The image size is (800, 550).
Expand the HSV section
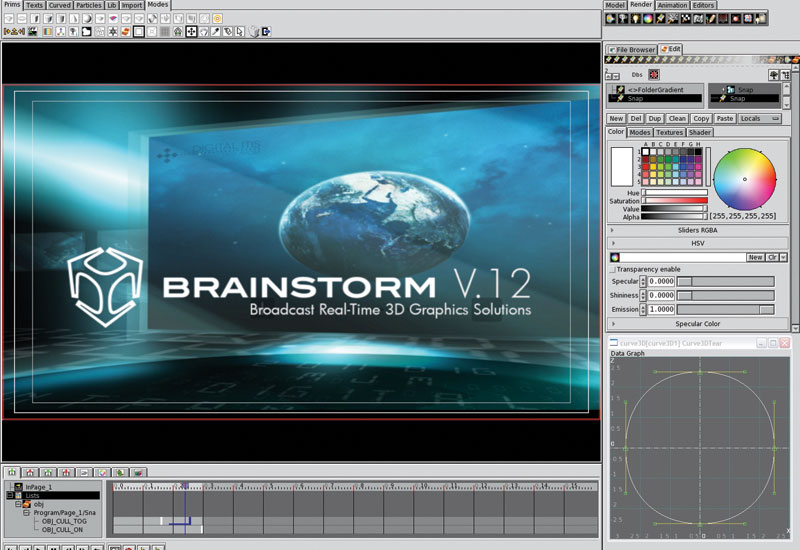click(x=697, y=243)
